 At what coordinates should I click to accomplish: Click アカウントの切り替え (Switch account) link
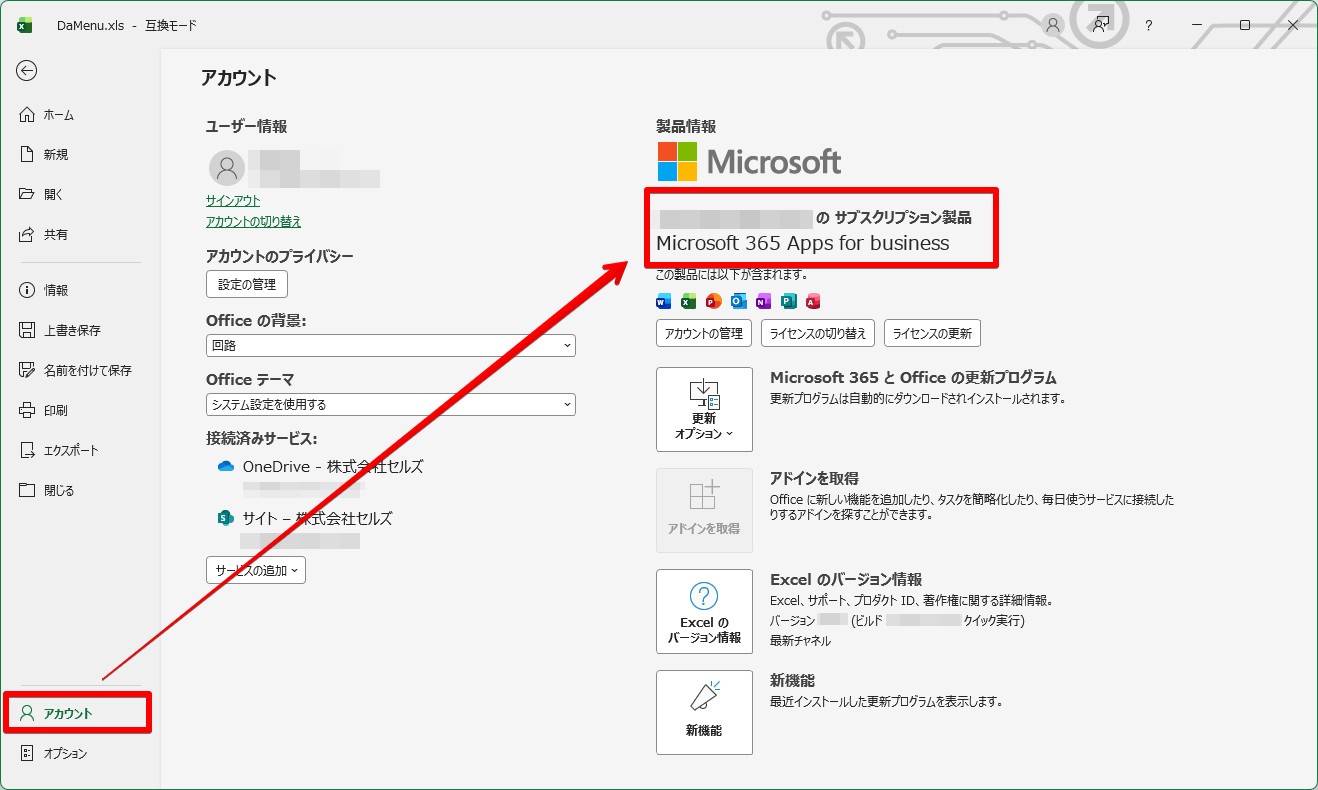point(254,222)
